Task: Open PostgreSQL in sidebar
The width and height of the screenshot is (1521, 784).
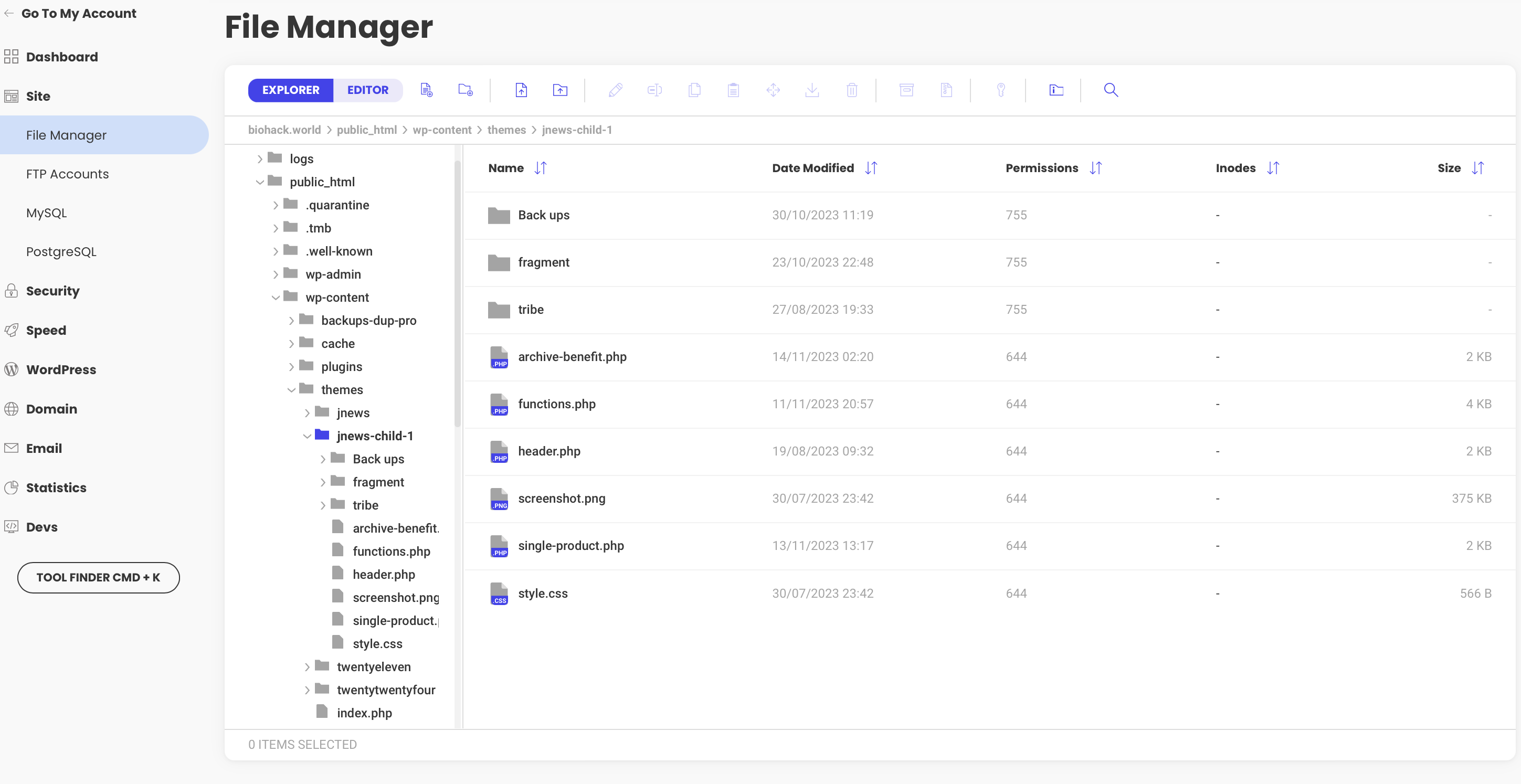Action: point(61,251)
